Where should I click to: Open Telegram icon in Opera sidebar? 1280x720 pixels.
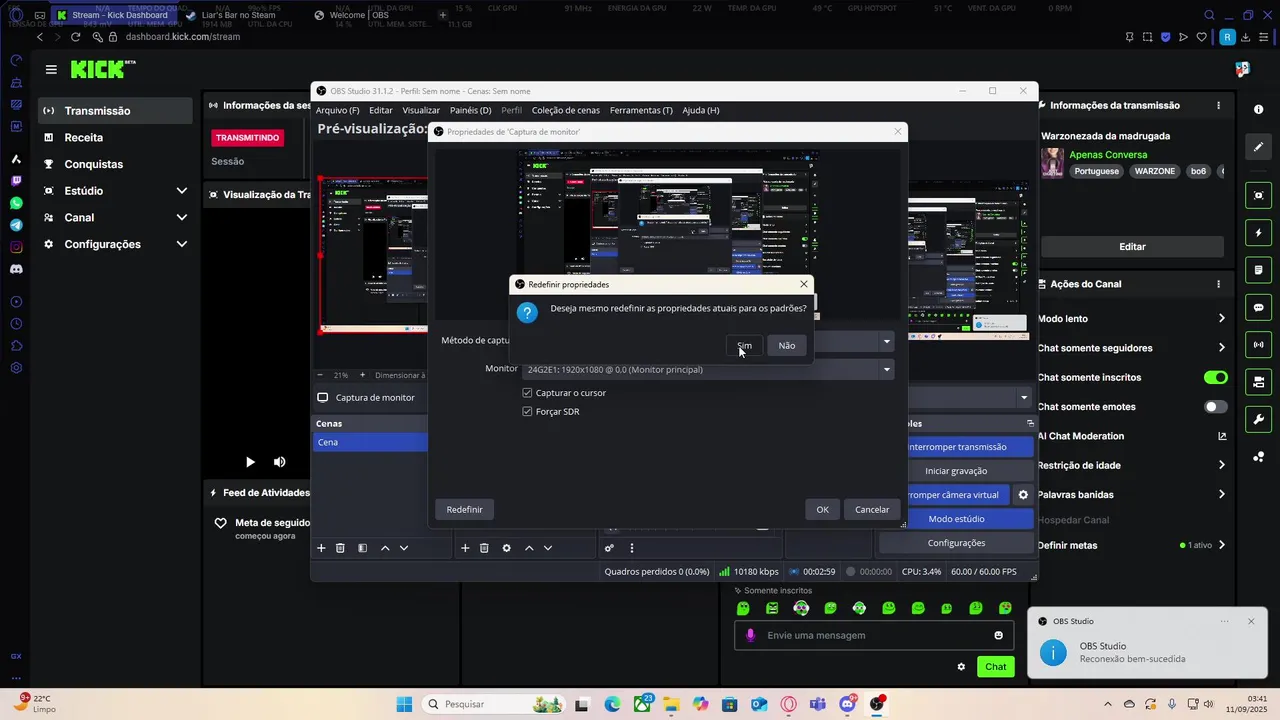coord(16,225)
